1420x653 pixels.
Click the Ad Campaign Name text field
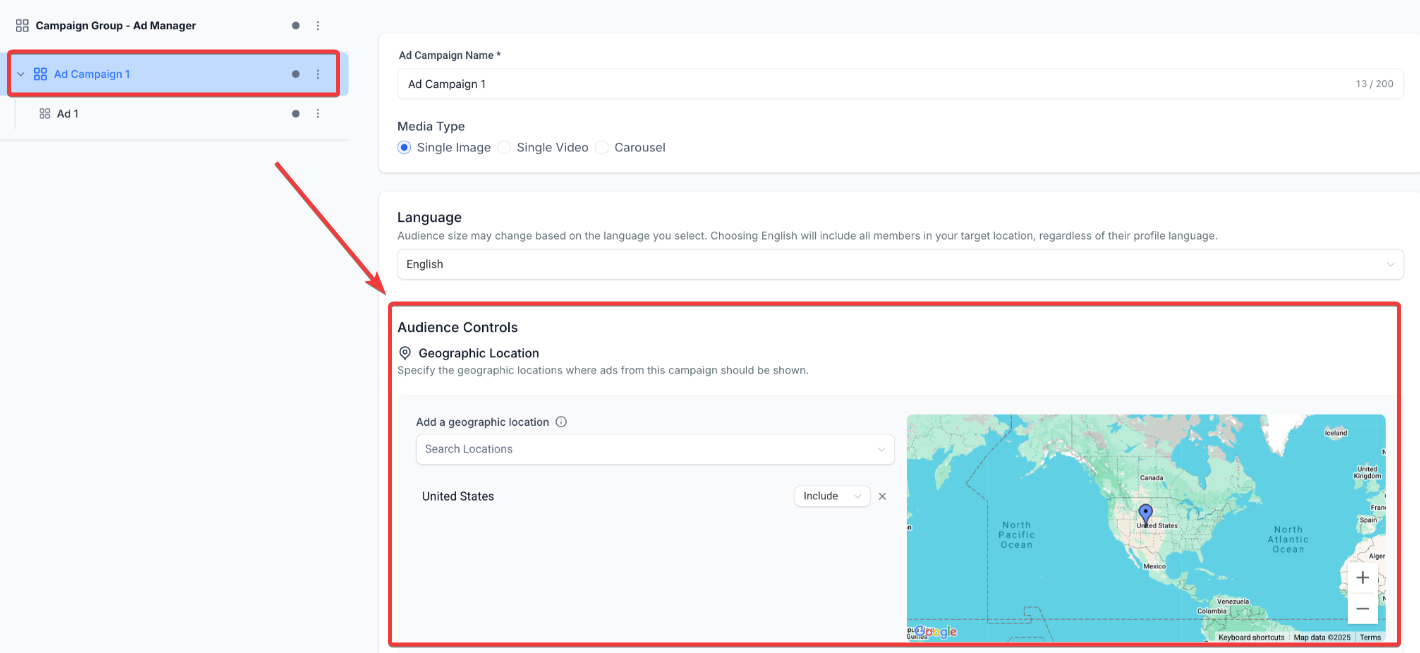pos(870,84)
